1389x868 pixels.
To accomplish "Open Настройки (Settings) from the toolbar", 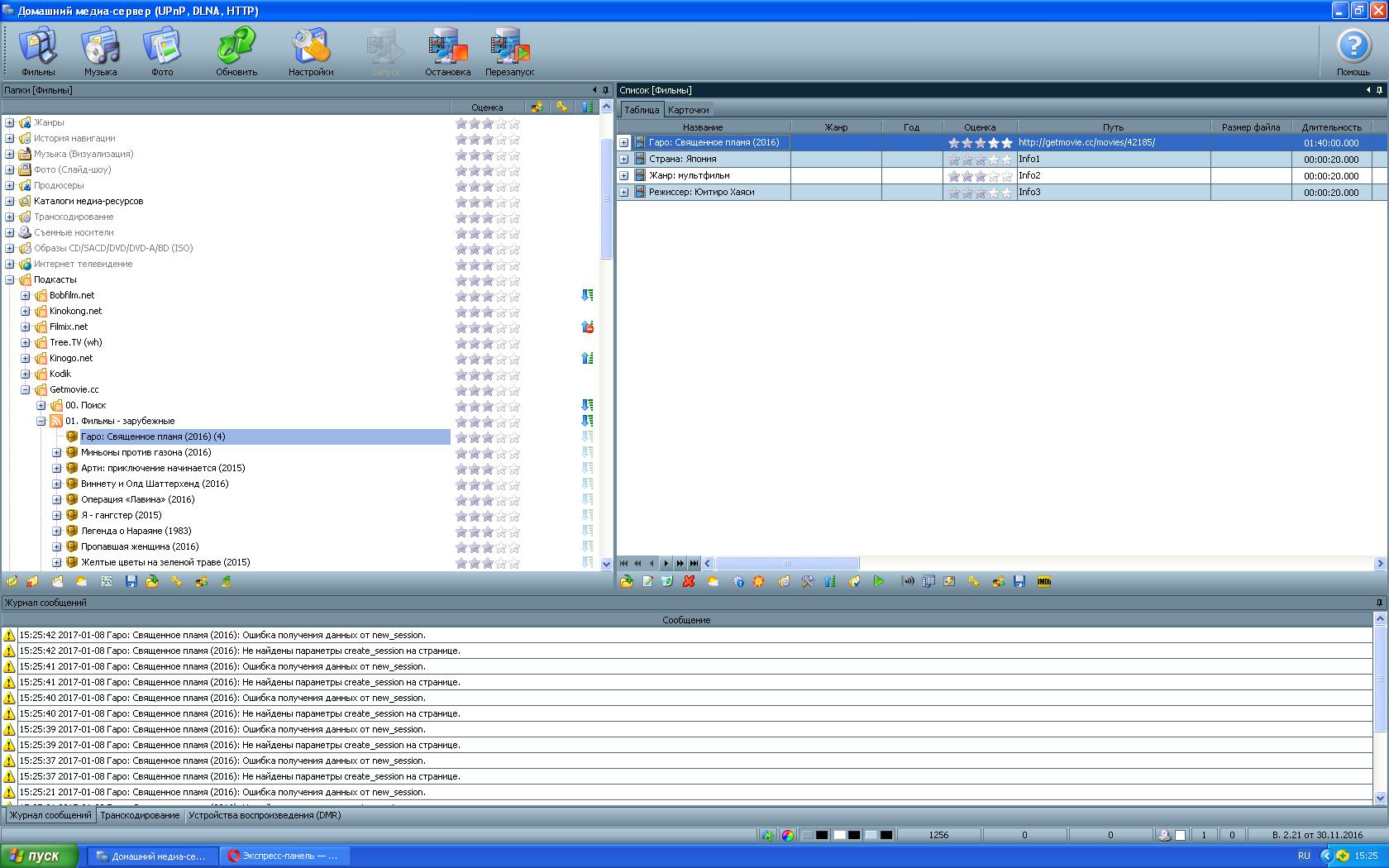I will pyautogui.click(x=311, y=51).
